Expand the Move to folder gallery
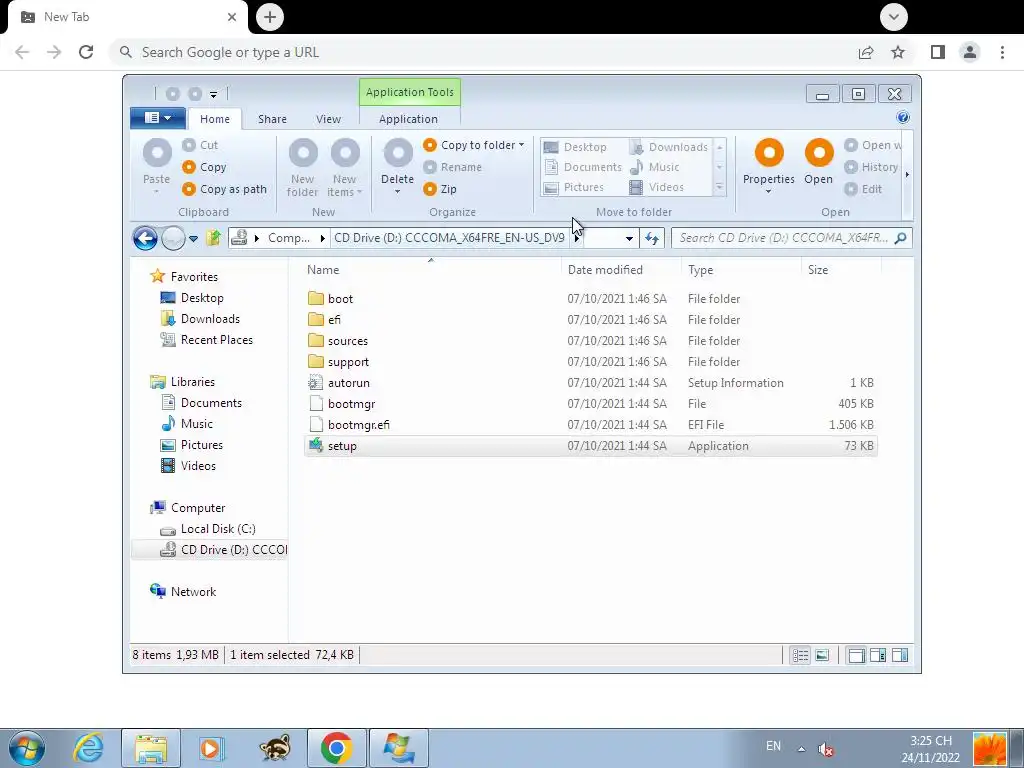 click(720, 187)
